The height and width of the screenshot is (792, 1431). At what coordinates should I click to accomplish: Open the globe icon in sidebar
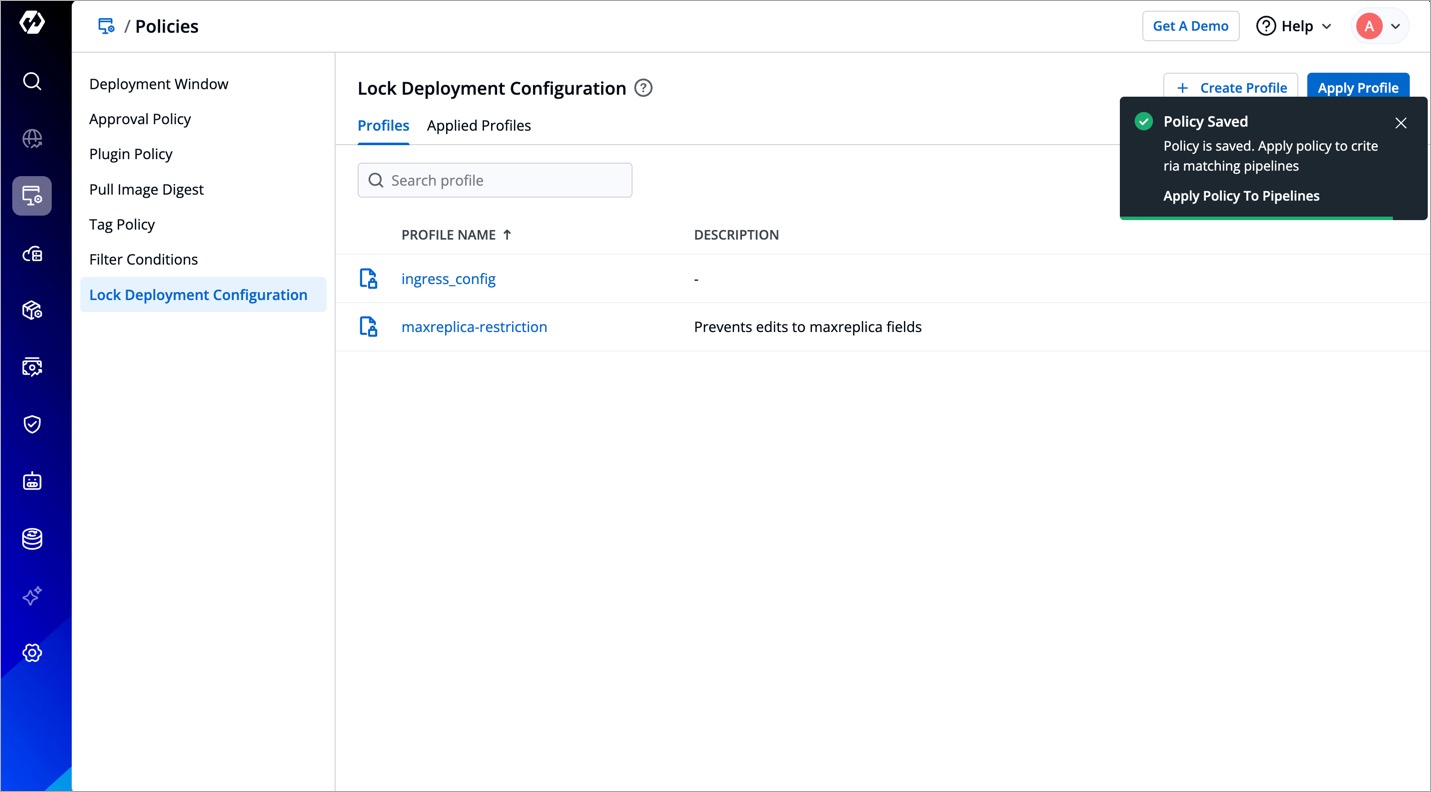[32, 139]
